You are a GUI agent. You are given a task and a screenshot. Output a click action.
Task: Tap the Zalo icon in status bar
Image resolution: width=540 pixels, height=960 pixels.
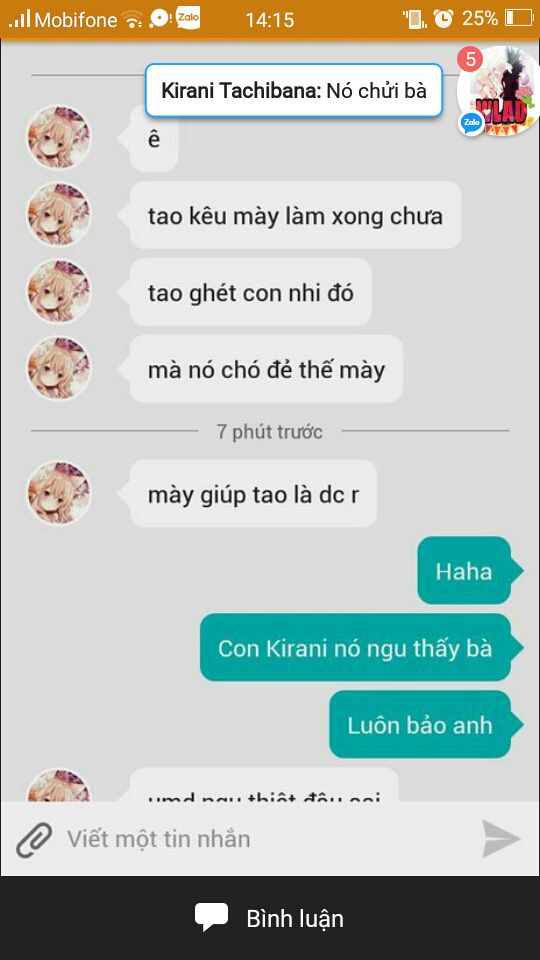click(x=188, y=18)
